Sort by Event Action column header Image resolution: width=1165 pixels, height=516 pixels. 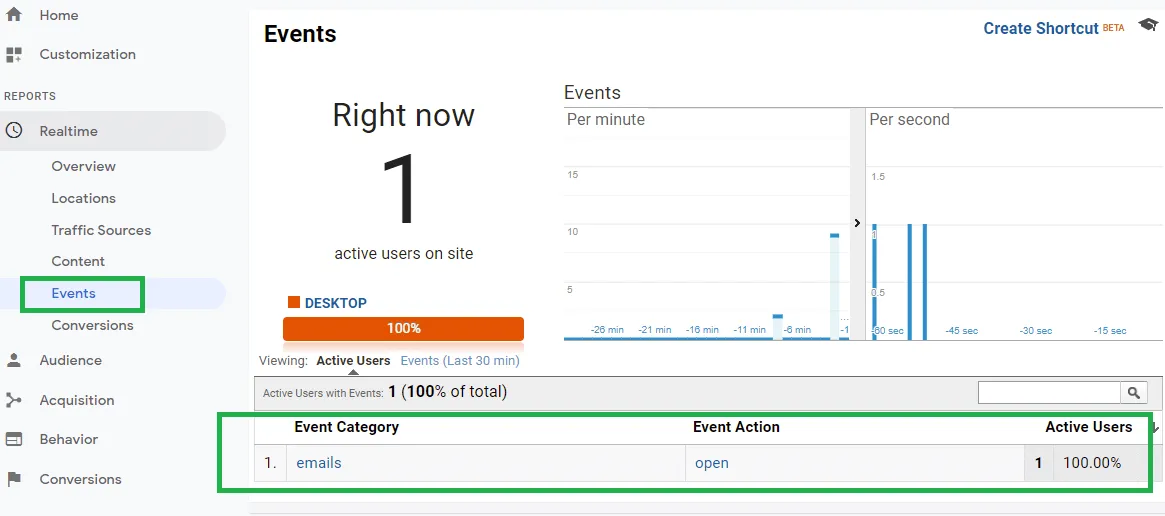pos(736,427)
